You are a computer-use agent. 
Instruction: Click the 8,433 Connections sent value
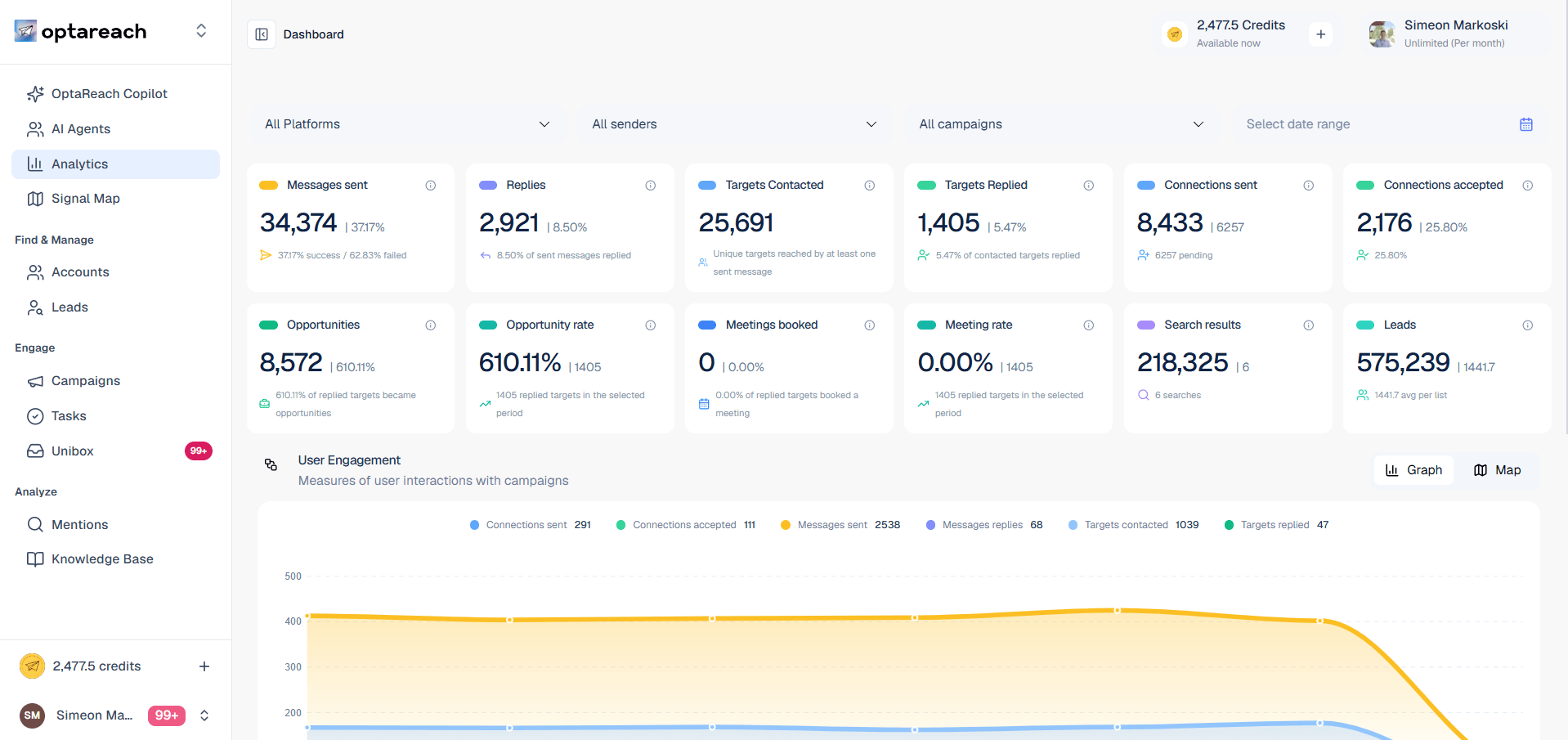point(1170,222)
